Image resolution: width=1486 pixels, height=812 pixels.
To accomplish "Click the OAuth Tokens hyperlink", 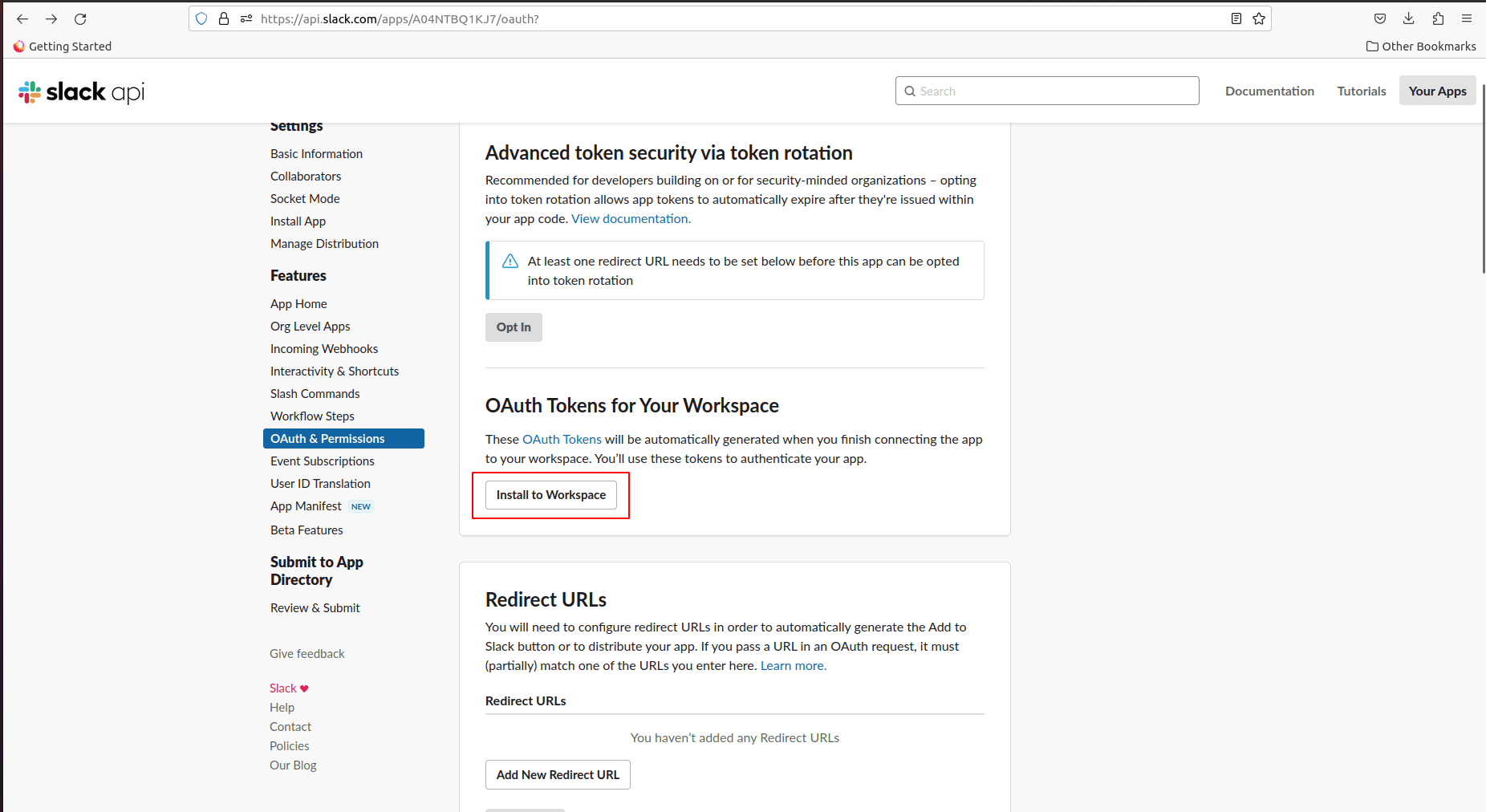I will [562, 440].
